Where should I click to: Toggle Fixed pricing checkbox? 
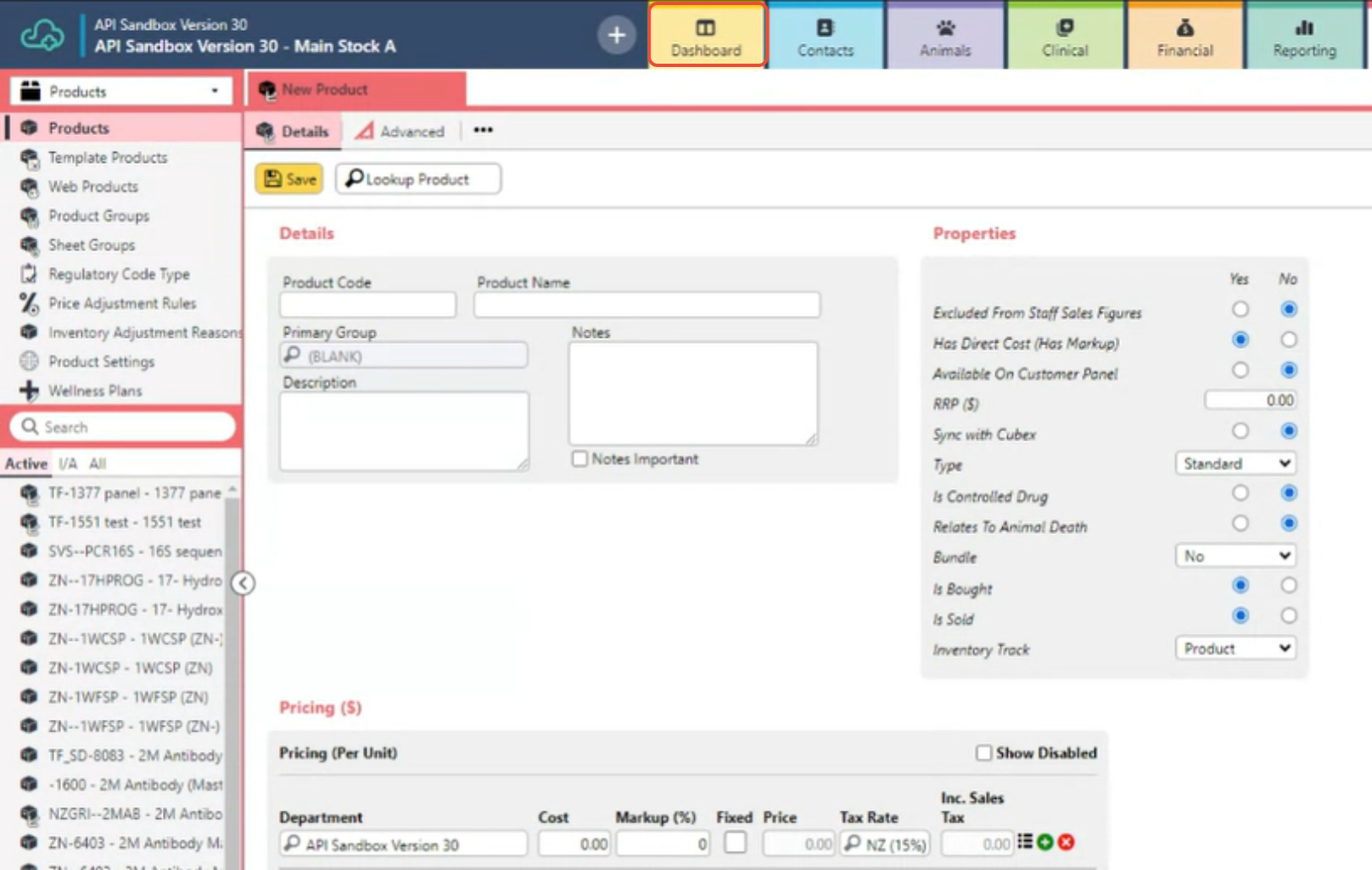(735, 843)
